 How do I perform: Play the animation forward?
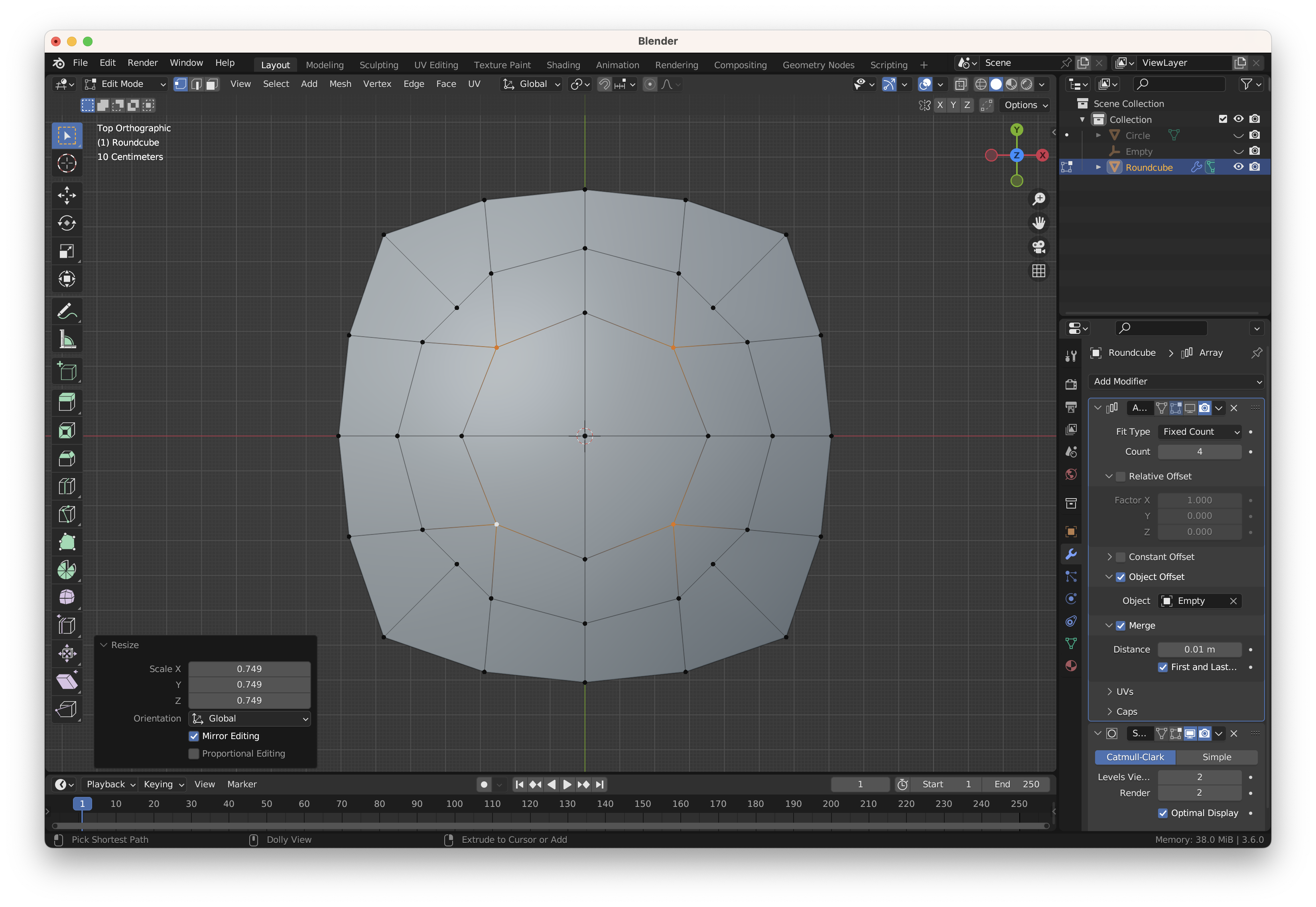point(567,784)
